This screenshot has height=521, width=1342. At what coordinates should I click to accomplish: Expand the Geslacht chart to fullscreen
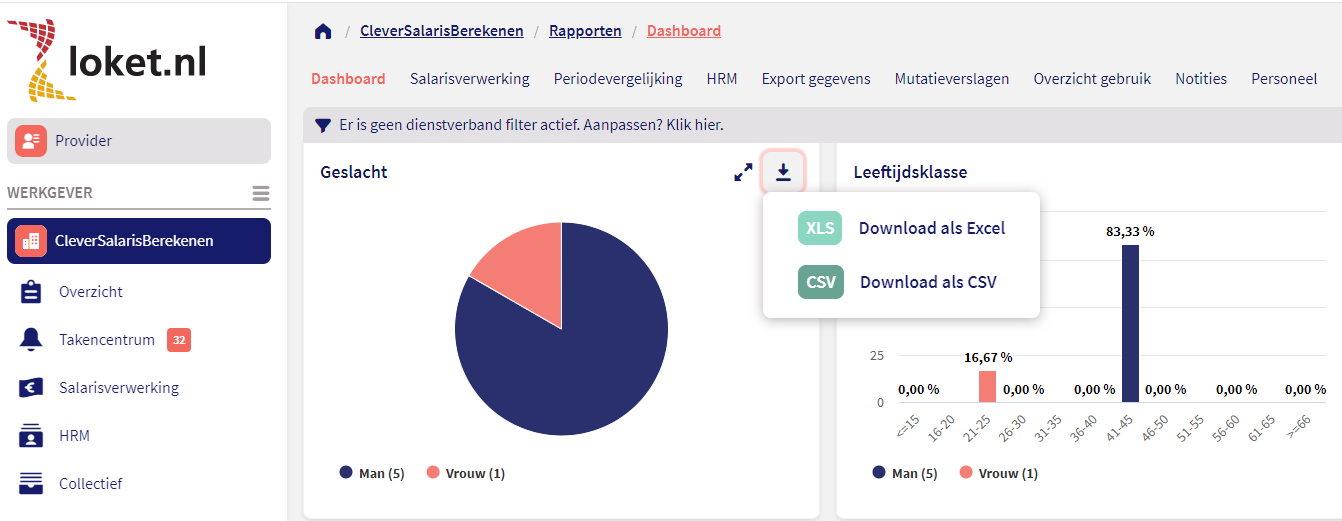[743, 173]
